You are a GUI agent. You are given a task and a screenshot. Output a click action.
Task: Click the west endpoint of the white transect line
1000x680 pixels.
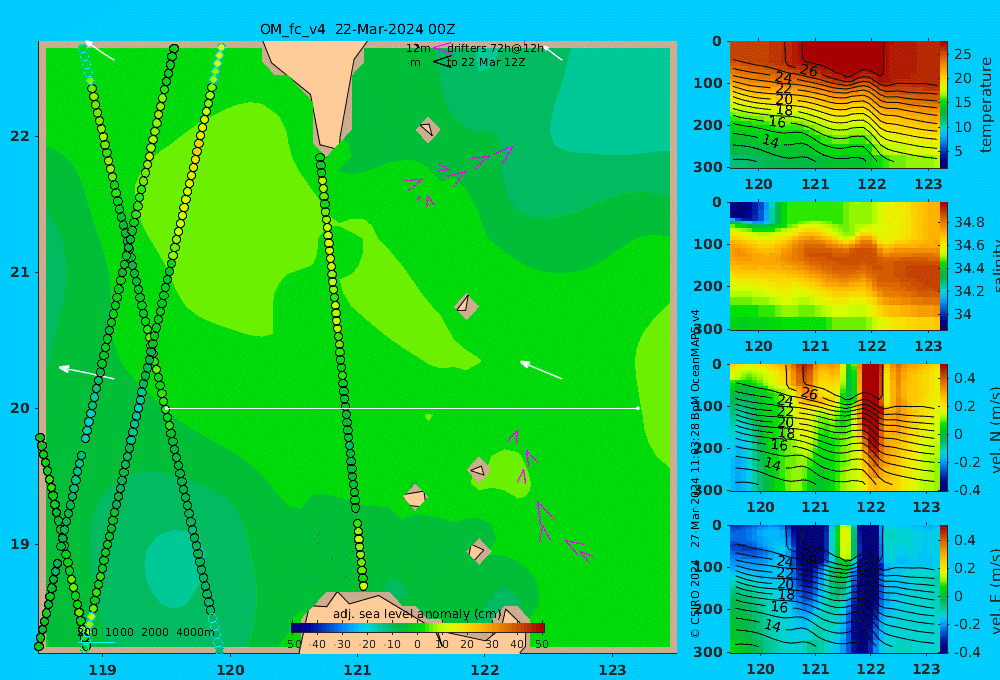166,408
